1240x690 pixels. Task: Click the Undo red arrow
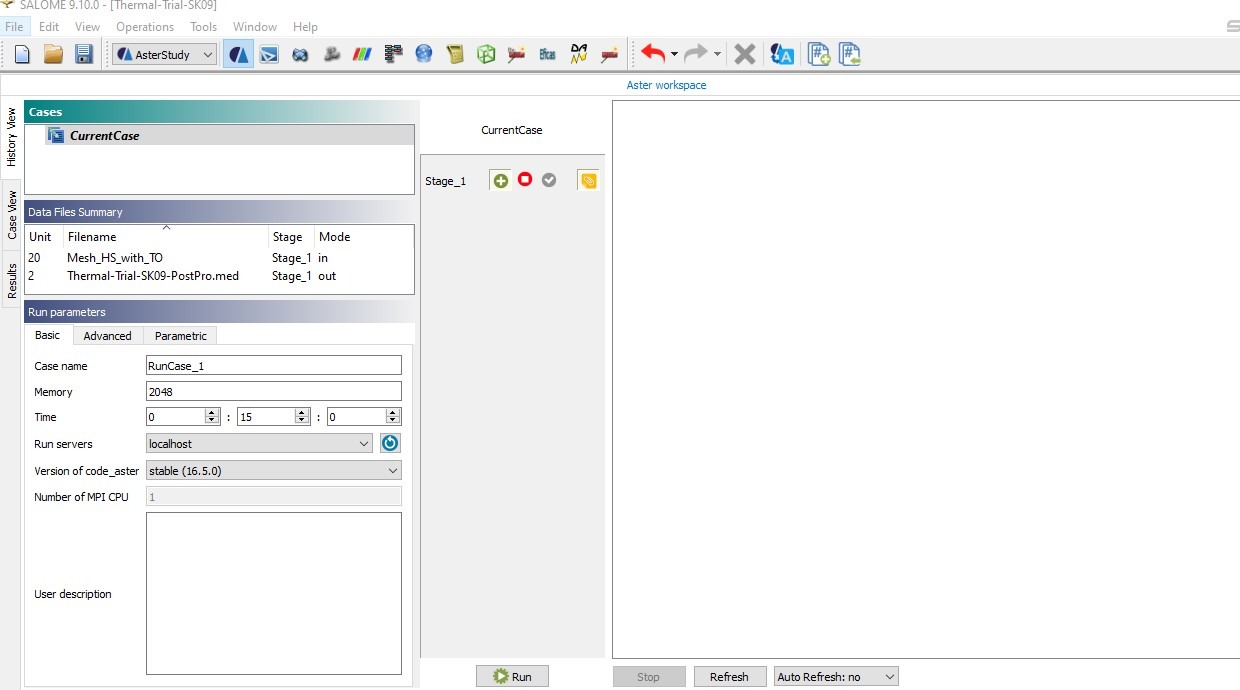click(653, 54)
